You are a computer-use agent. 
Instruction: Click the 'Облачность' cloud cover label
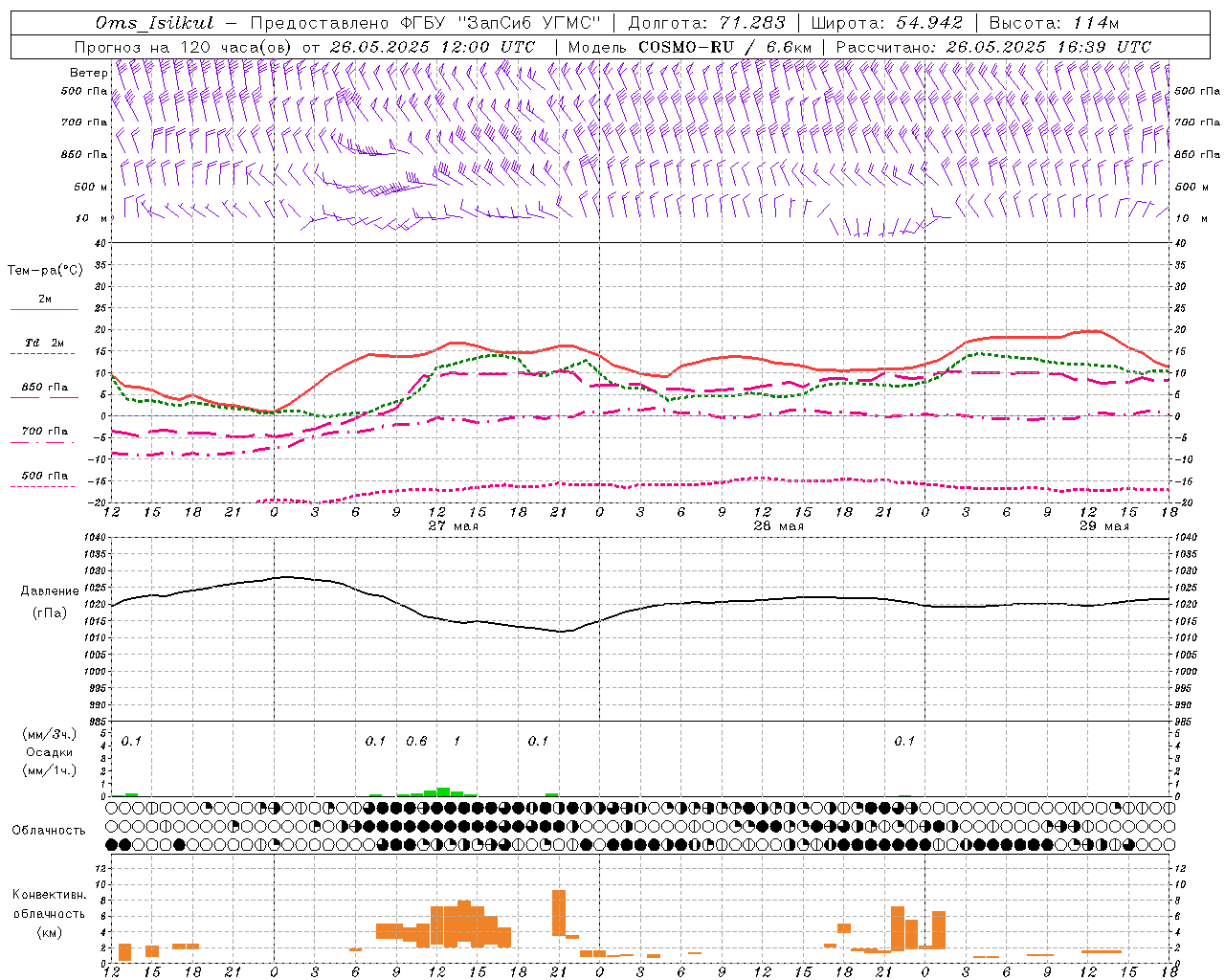49,831
